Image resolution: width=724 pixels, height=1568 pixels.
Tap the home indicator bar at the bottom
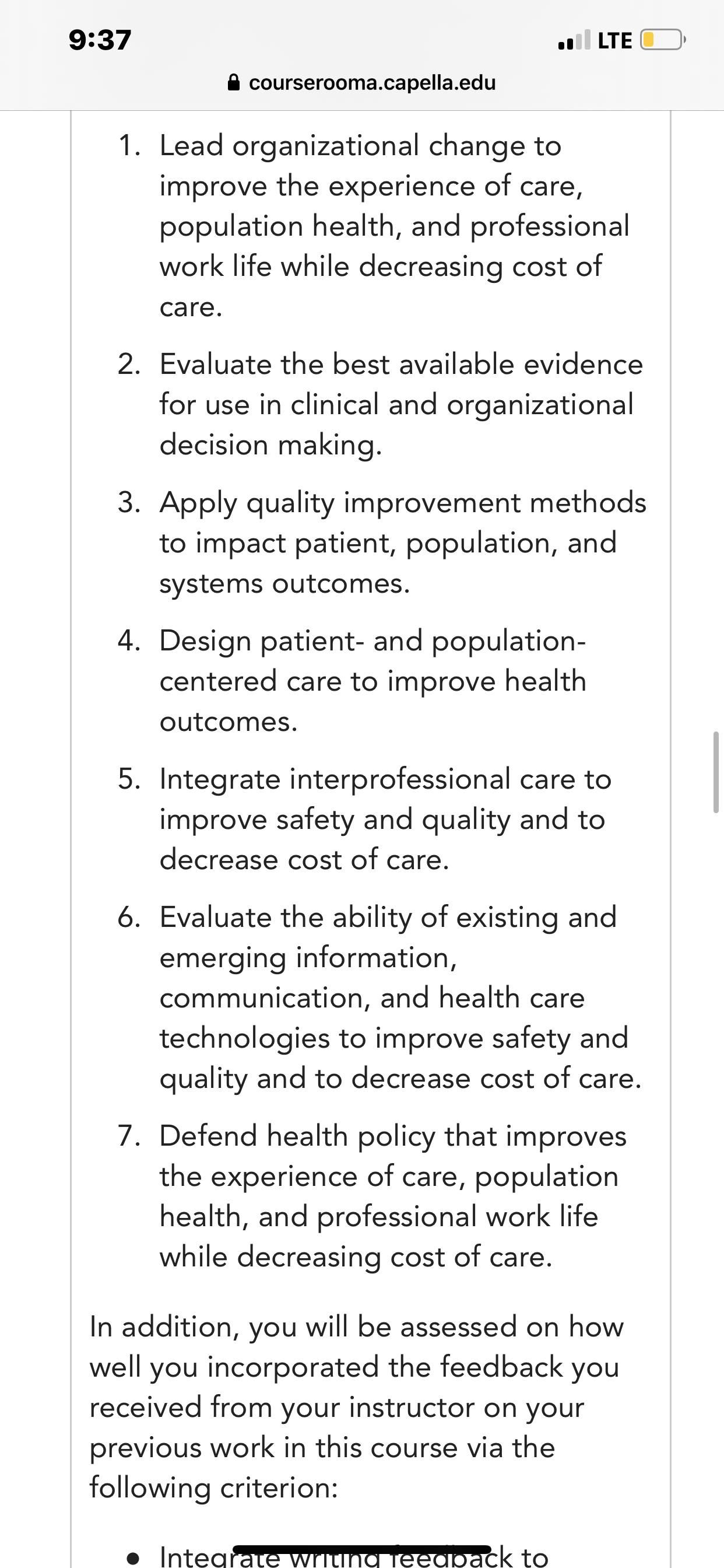tap(362, 1549)
